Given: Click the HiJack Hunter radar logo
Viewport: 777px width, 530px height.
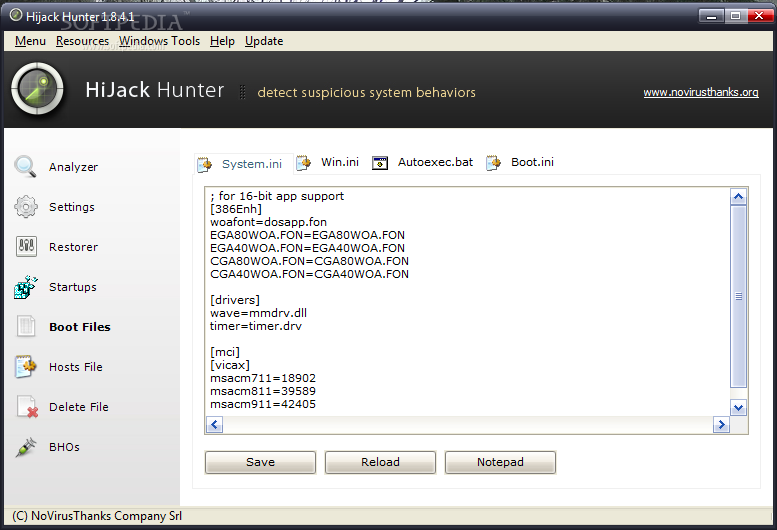Looking at the screenshot, I should (x=38, y=89).
